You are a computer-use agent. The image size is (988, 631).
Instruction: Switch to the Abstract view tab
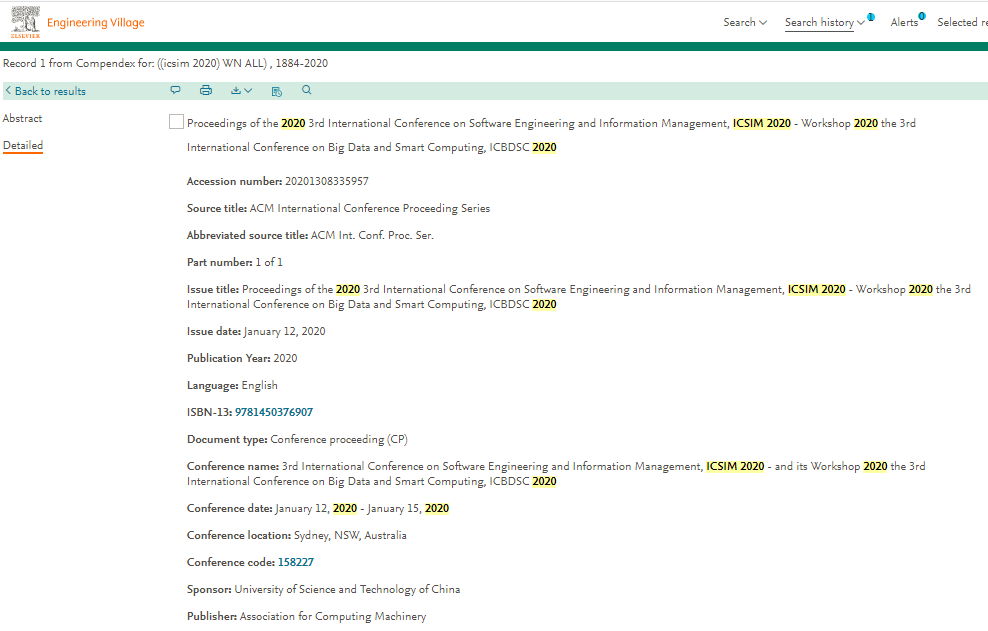click(23, 119)
